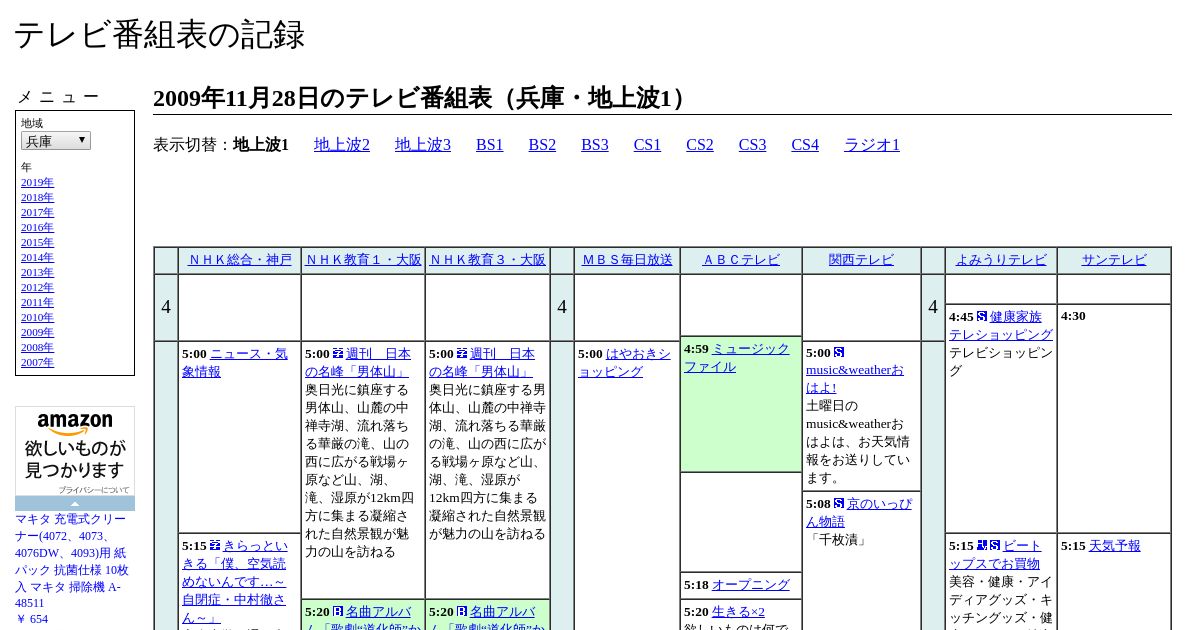Screen dimensions: 1200x630
Task: Open the 2007年 archive link
Action: [x=37, y=362]
